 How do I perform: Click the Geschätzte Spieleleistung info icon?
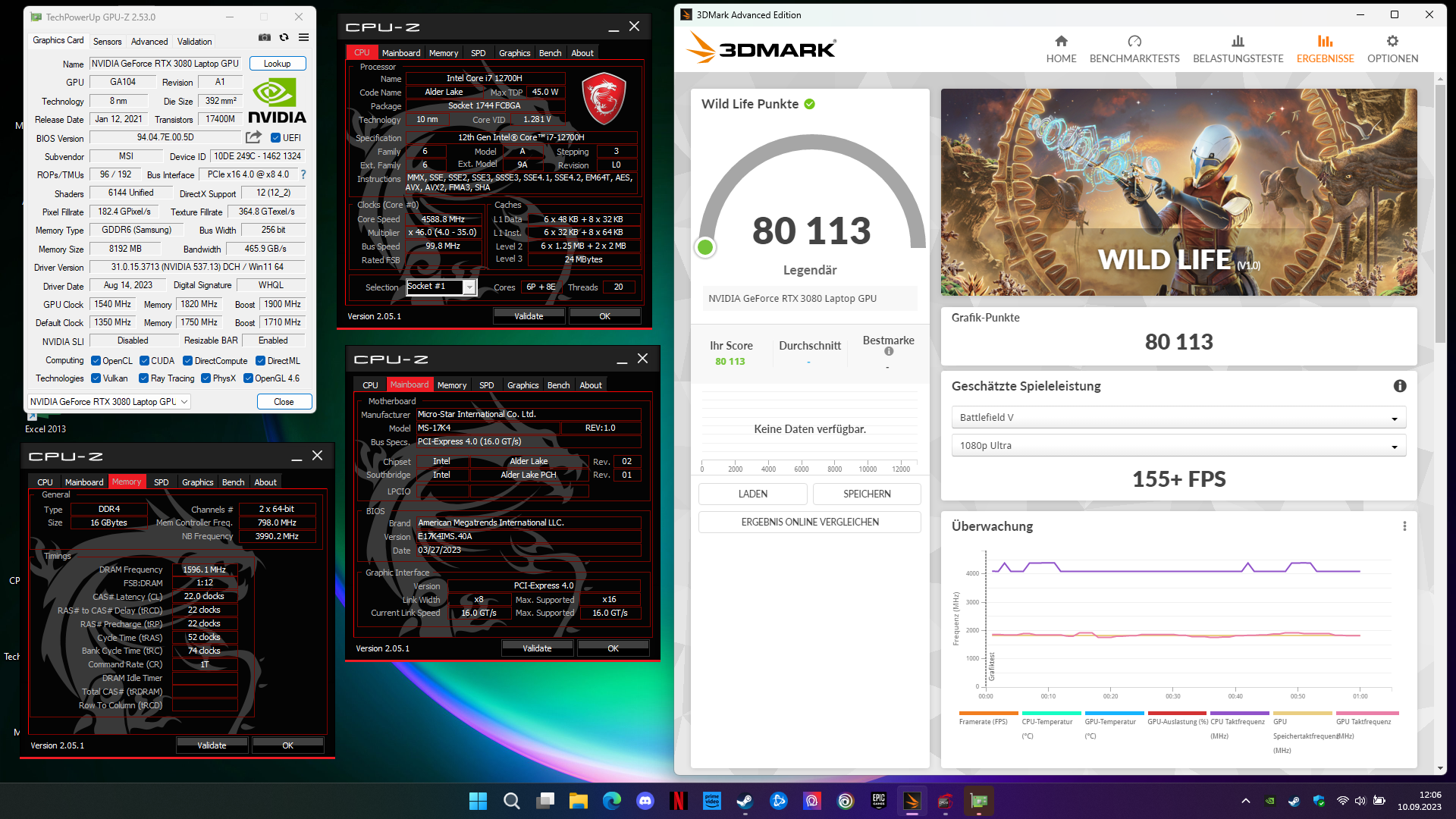click(x=1400, y=386)
